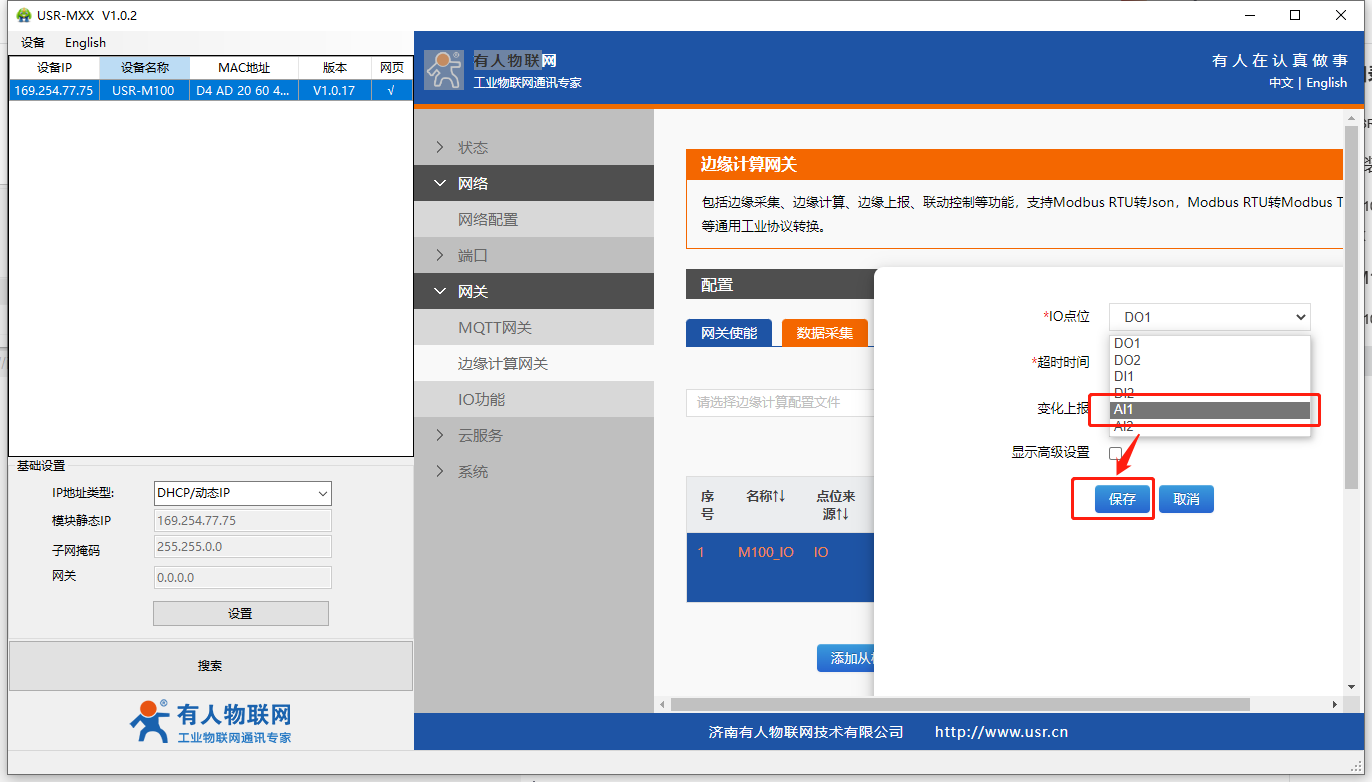Select device row cell 169.254.77.75

tap(54, 90)
